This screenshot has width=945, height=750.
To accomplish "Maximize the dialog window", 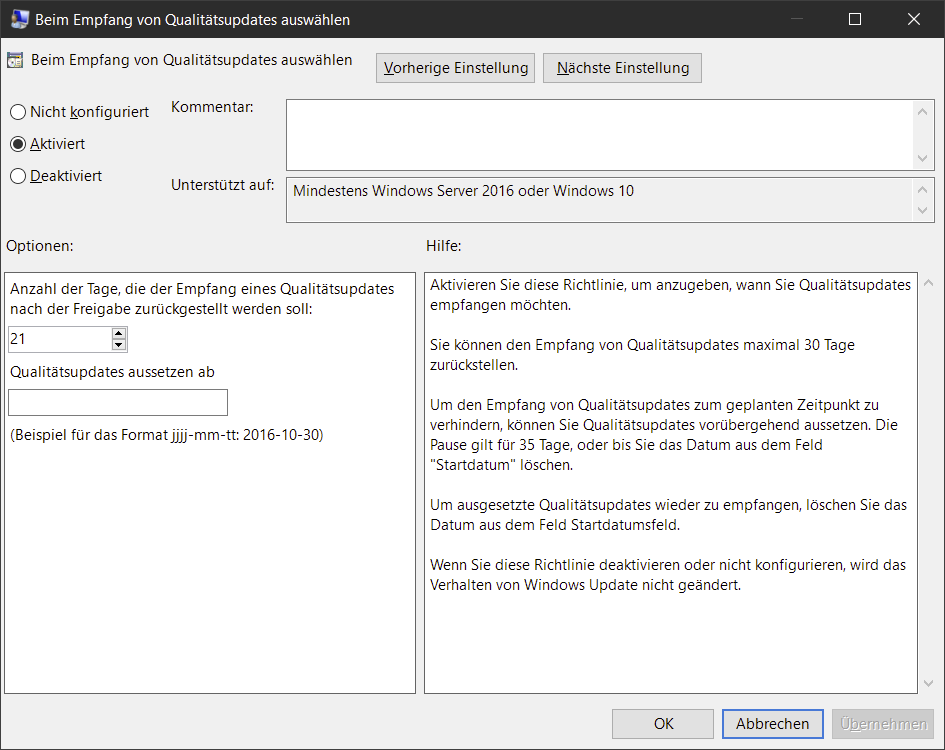I will [x=855, y=19].
